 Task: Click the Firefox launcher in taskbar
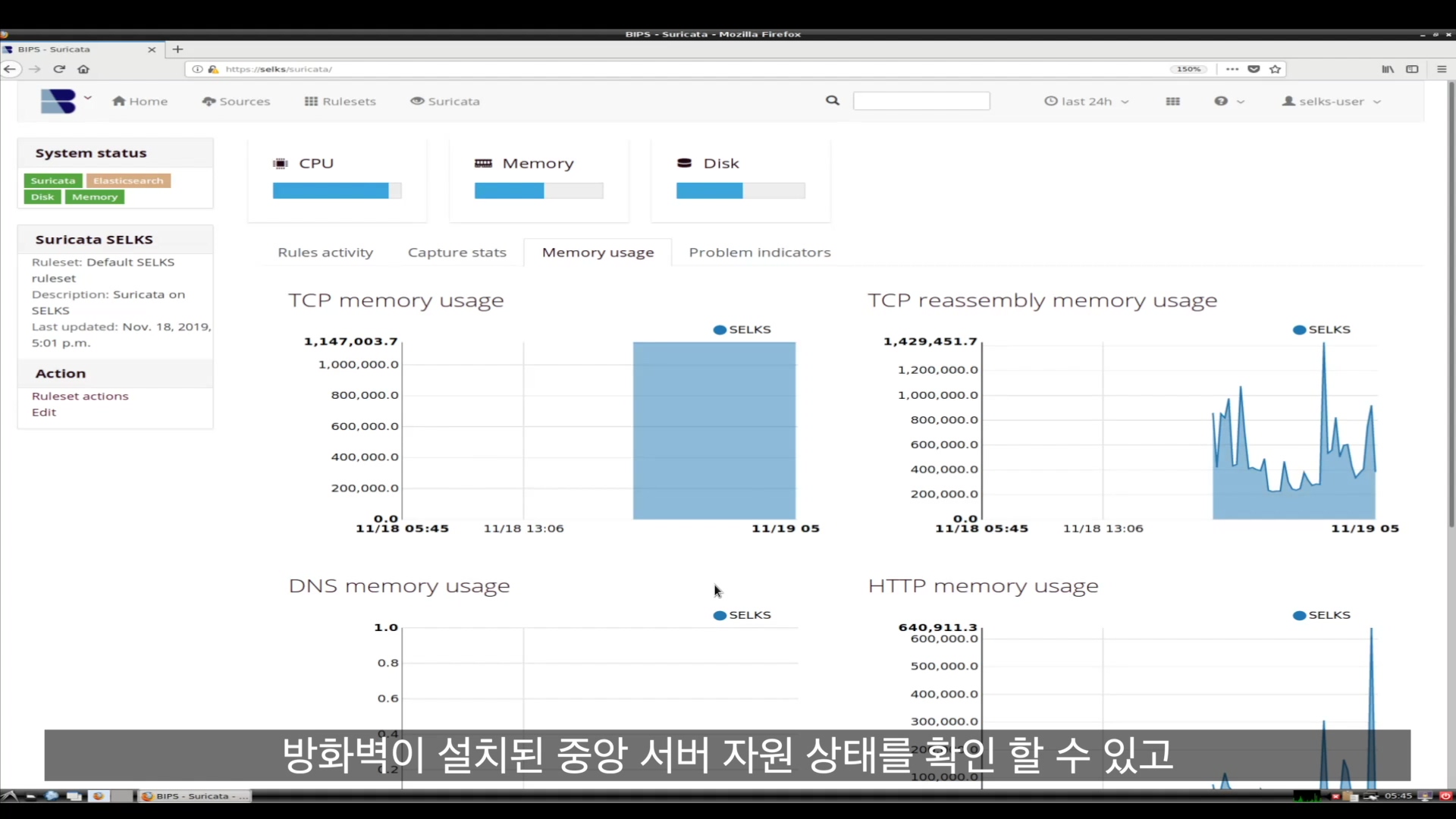(99, 796)
